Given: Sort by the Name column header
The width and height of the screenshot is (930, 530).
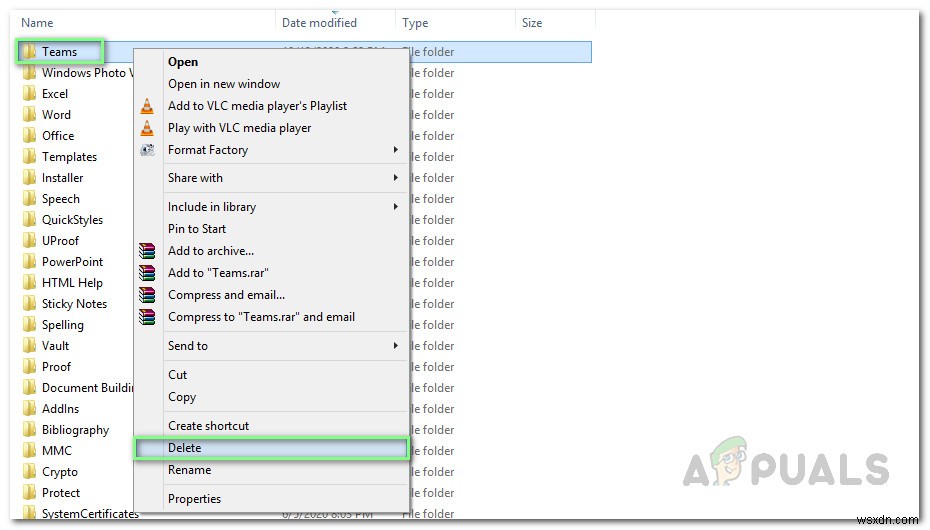Looking at the screenshot, I should tap(37, 23).
